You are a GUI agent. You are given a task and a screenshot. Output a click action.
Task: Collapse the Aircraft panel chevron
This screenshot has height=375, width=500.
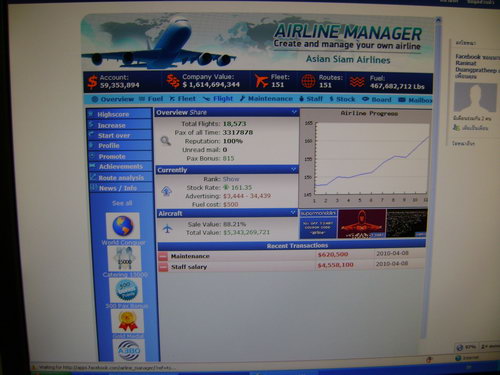[x=293, y=212]
